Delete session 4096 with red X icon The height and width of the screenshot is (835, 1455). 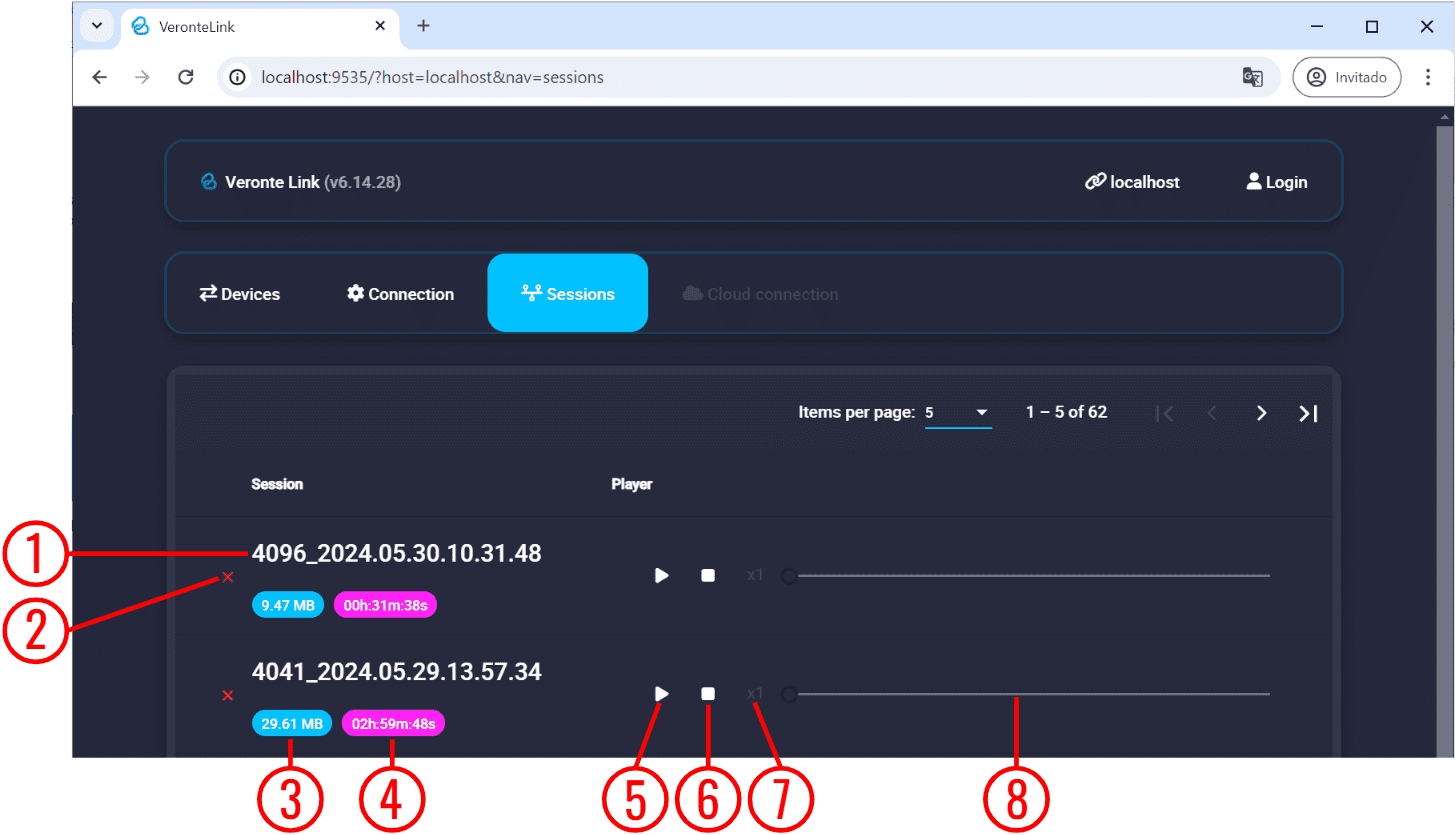point(228,577)
